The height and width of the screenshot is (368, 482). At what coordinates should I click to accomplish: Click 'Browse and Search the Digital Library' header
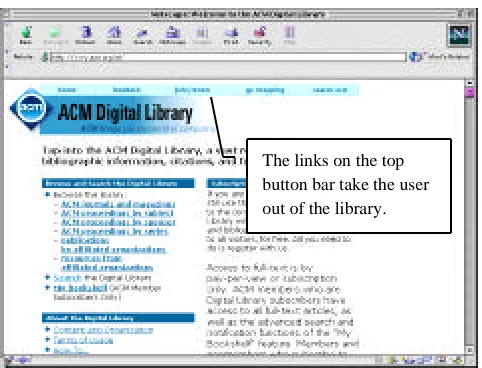click(118, 183)
